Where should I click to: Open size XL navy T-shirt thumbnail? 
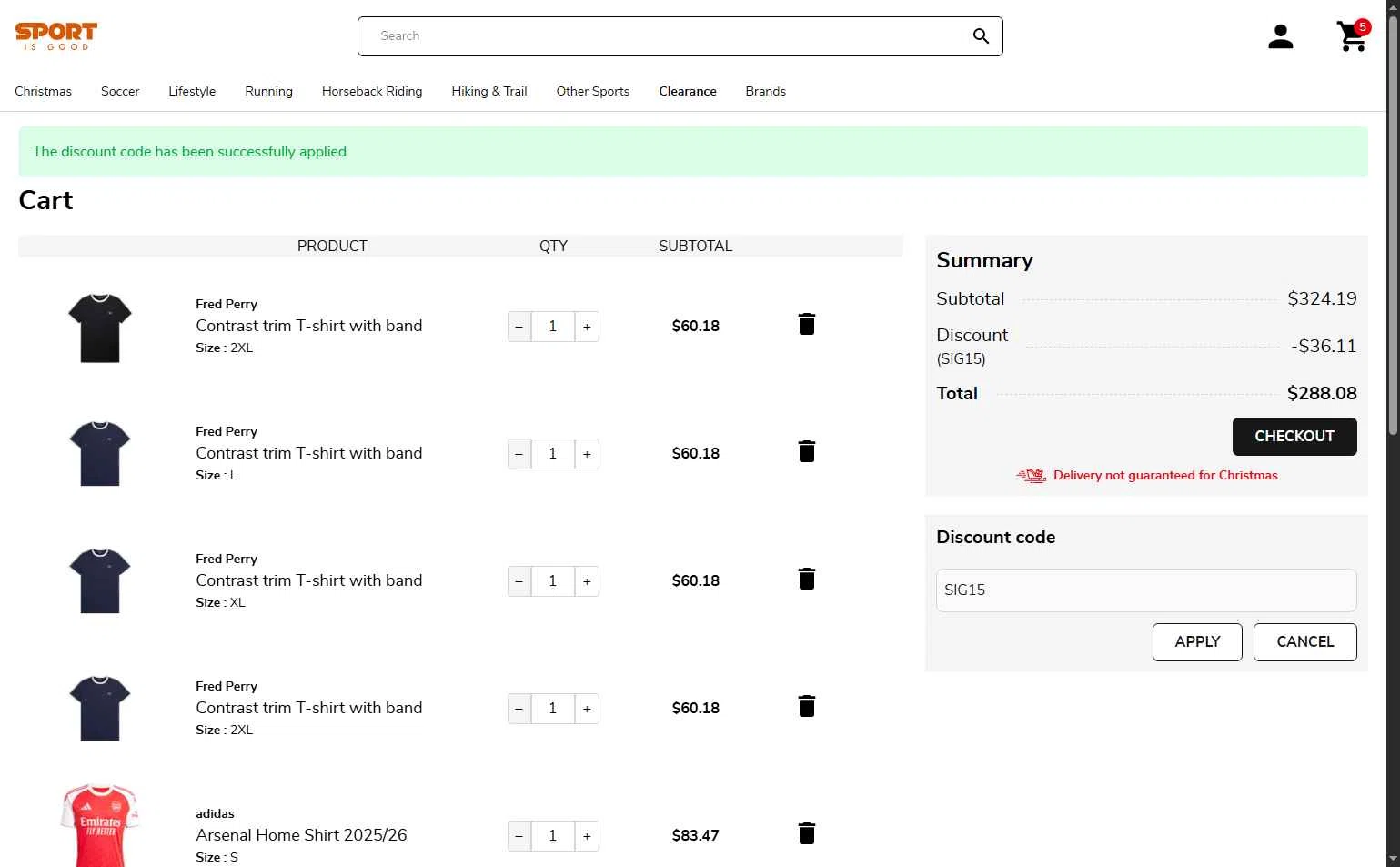coord(100,581)
